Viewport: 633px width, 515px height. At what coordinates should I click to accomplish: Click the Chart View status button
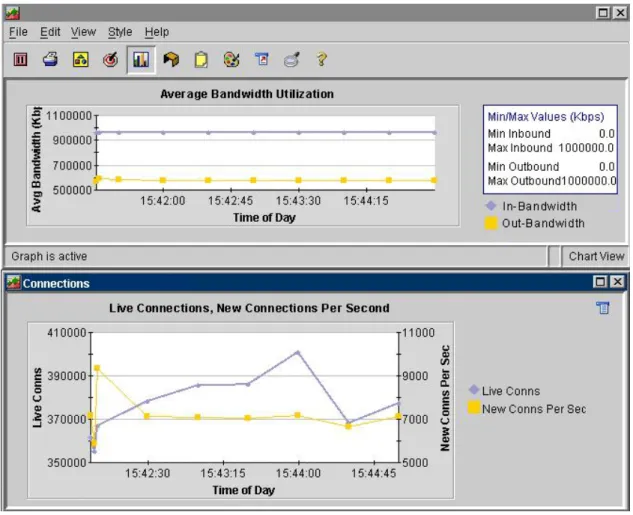(x=596, y=256)
